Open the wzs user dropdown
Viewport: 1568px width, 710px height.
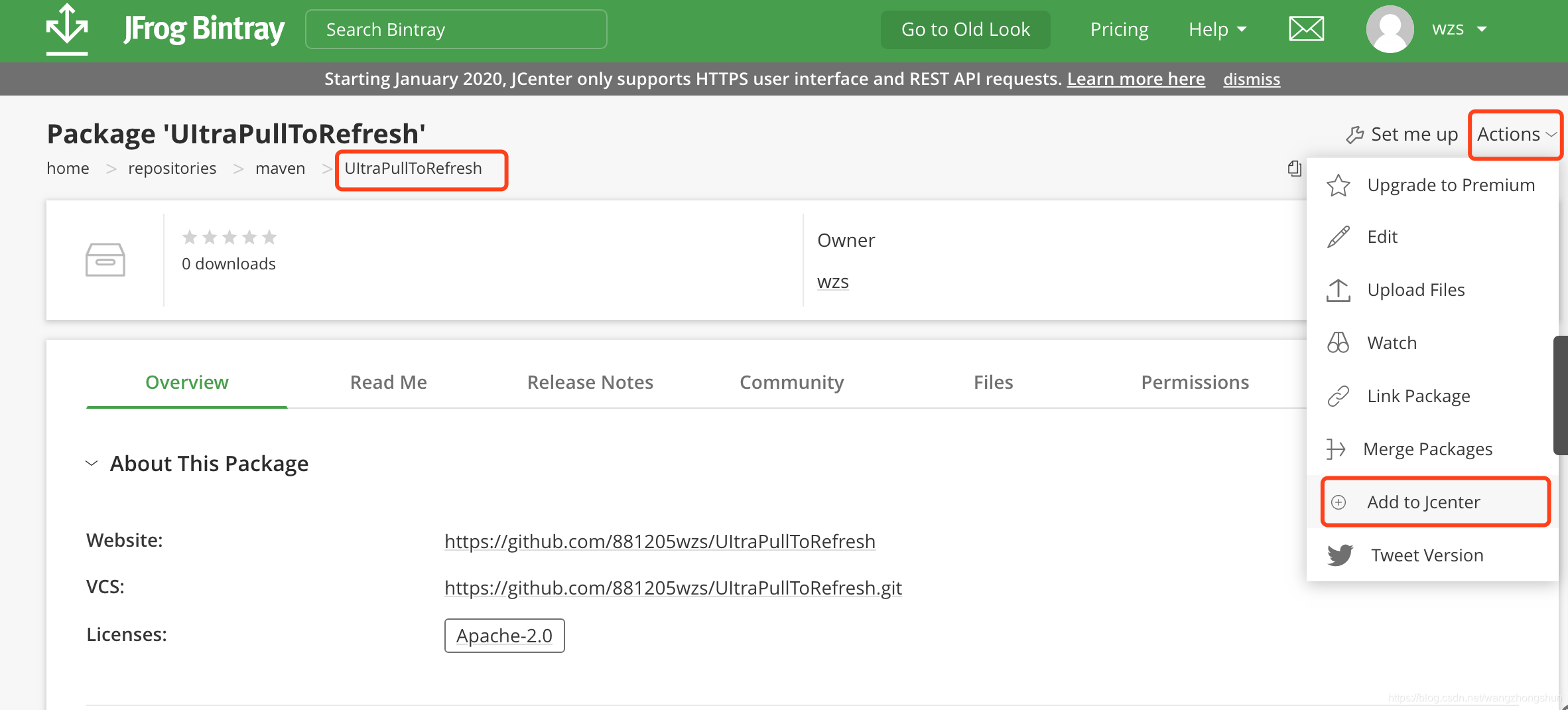point(1459,29)
